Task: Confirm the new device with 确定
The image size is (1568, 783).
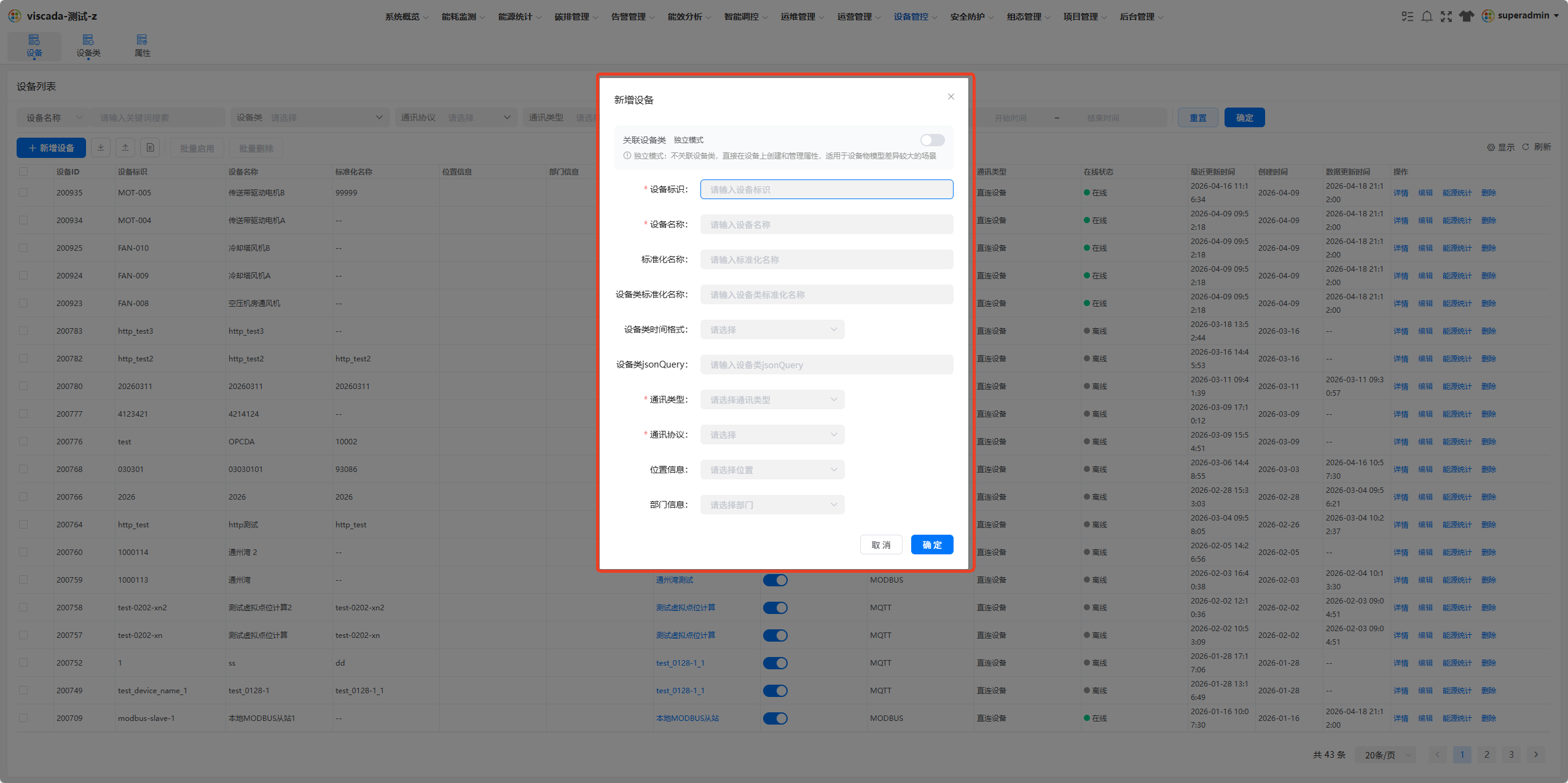Action: click(x=932, y=545)
